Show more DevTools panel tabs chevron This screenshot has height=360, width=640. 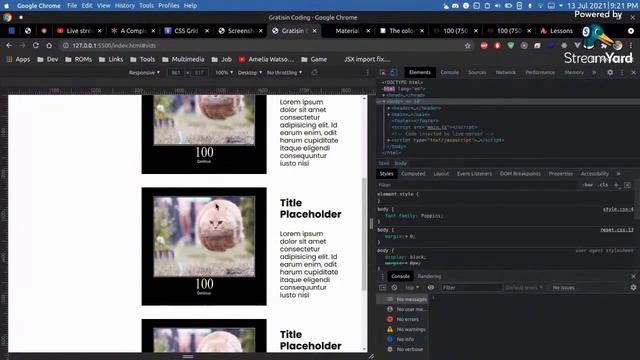coord(594,72)
